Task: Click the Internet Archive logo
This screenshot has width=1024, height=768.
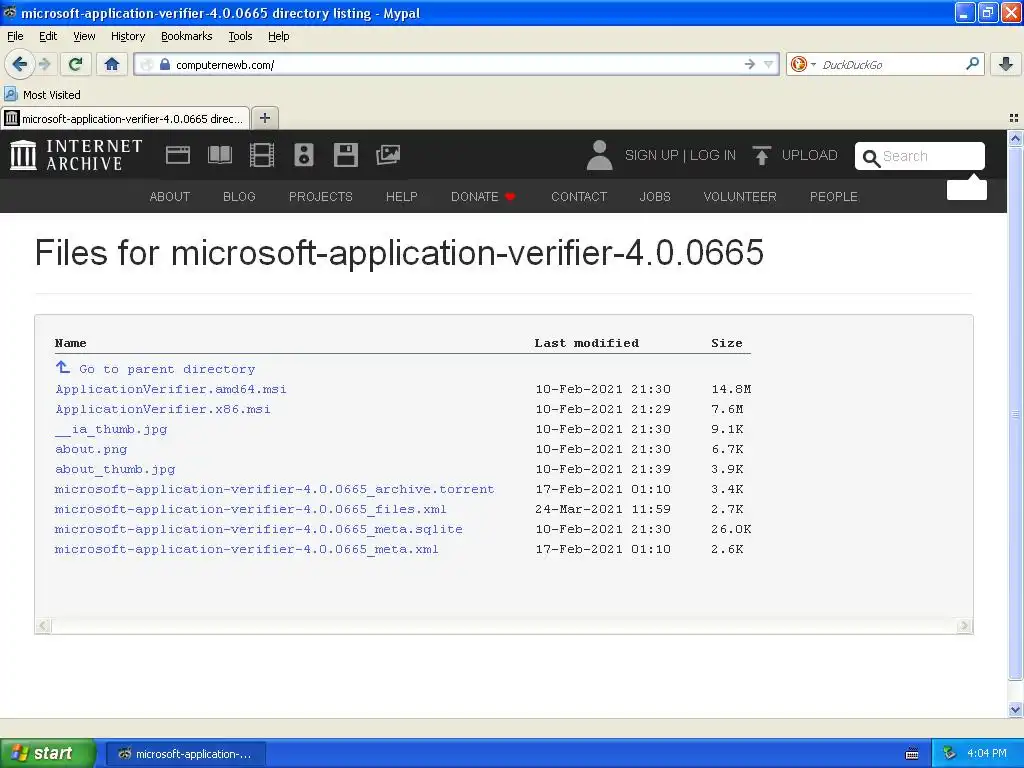Action: [76, 155]
